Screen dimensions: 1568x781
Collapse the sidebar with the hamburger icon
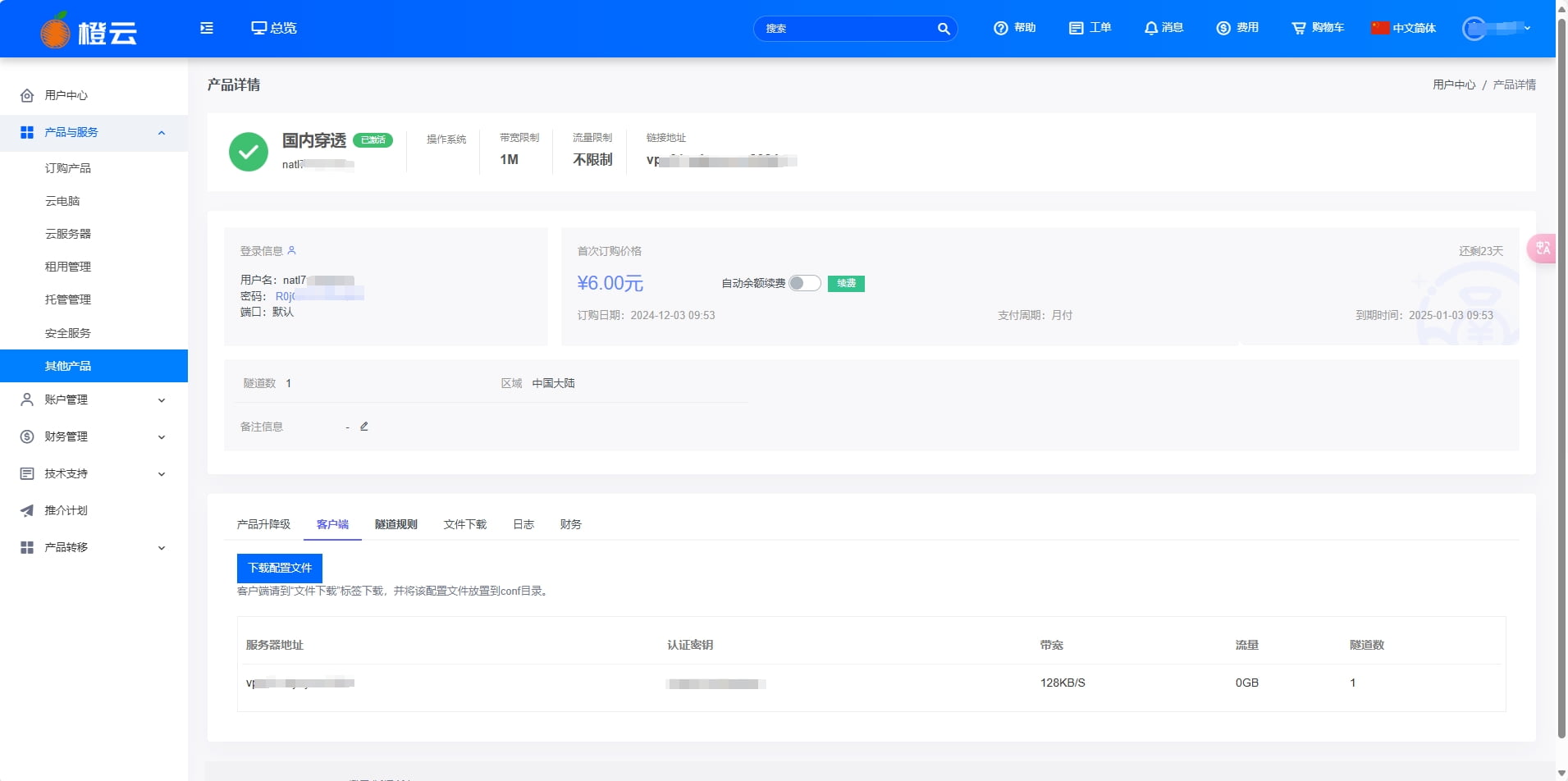(x=206, y=27)
